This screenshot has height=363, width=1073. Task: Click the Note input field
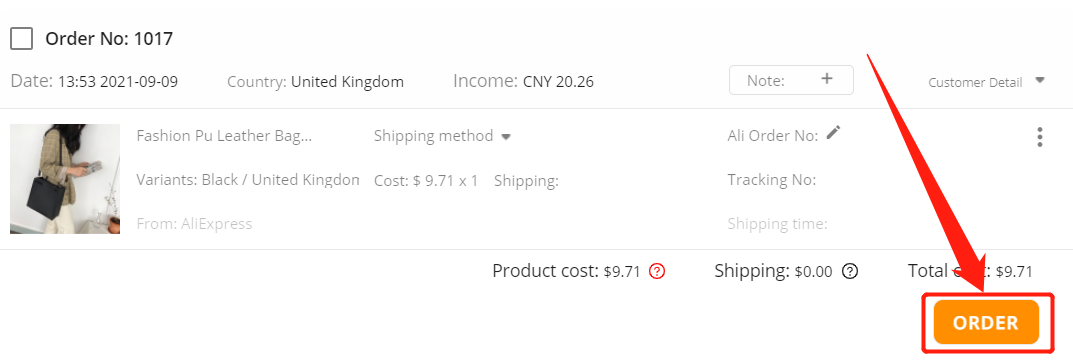(791, 80)
